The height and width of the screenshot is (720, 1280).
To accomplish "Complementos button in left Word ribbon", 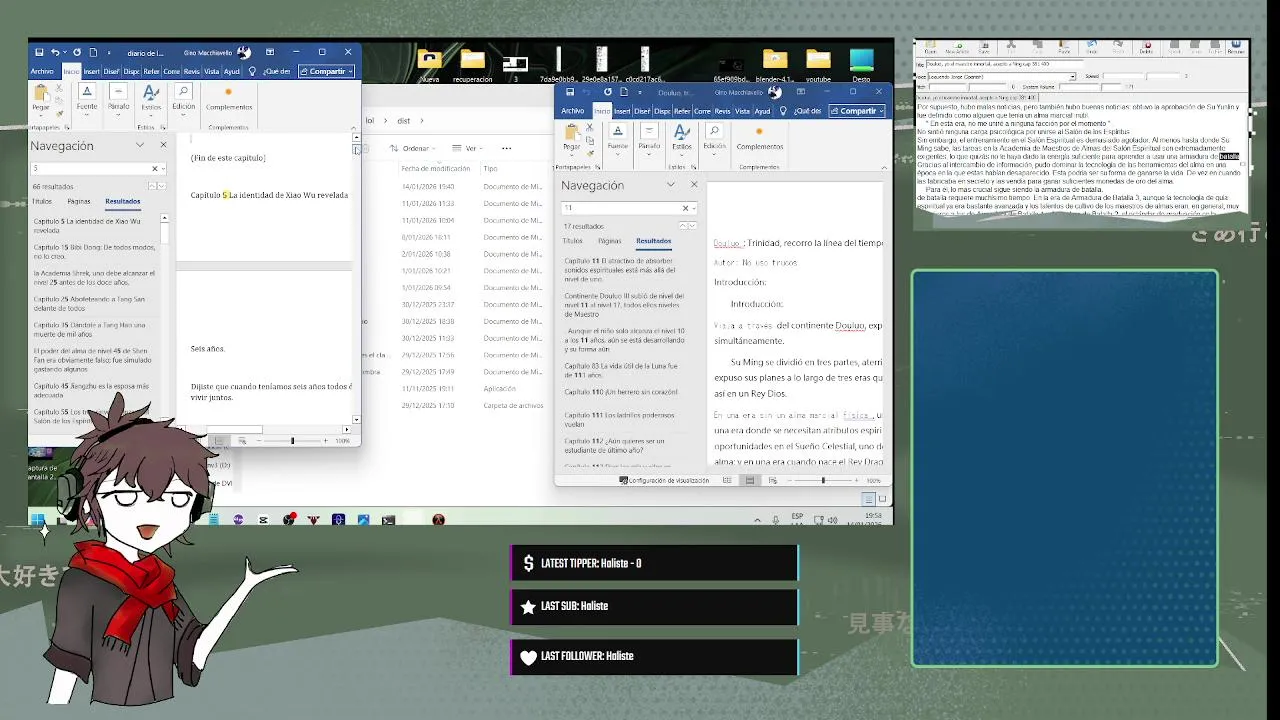I will coord(229,98).
